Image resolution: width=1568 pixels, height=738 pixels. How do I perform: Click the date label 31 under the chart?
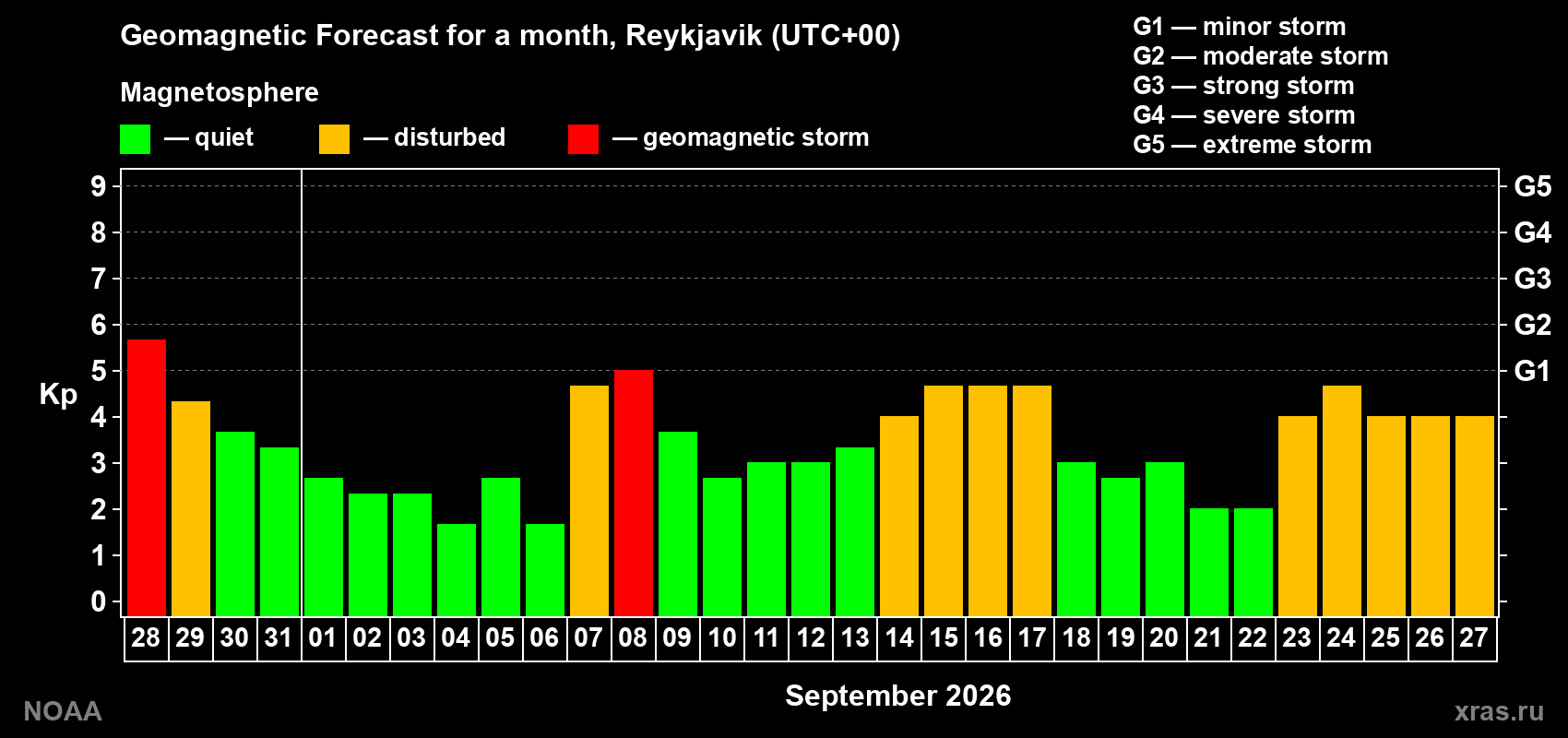279,637
